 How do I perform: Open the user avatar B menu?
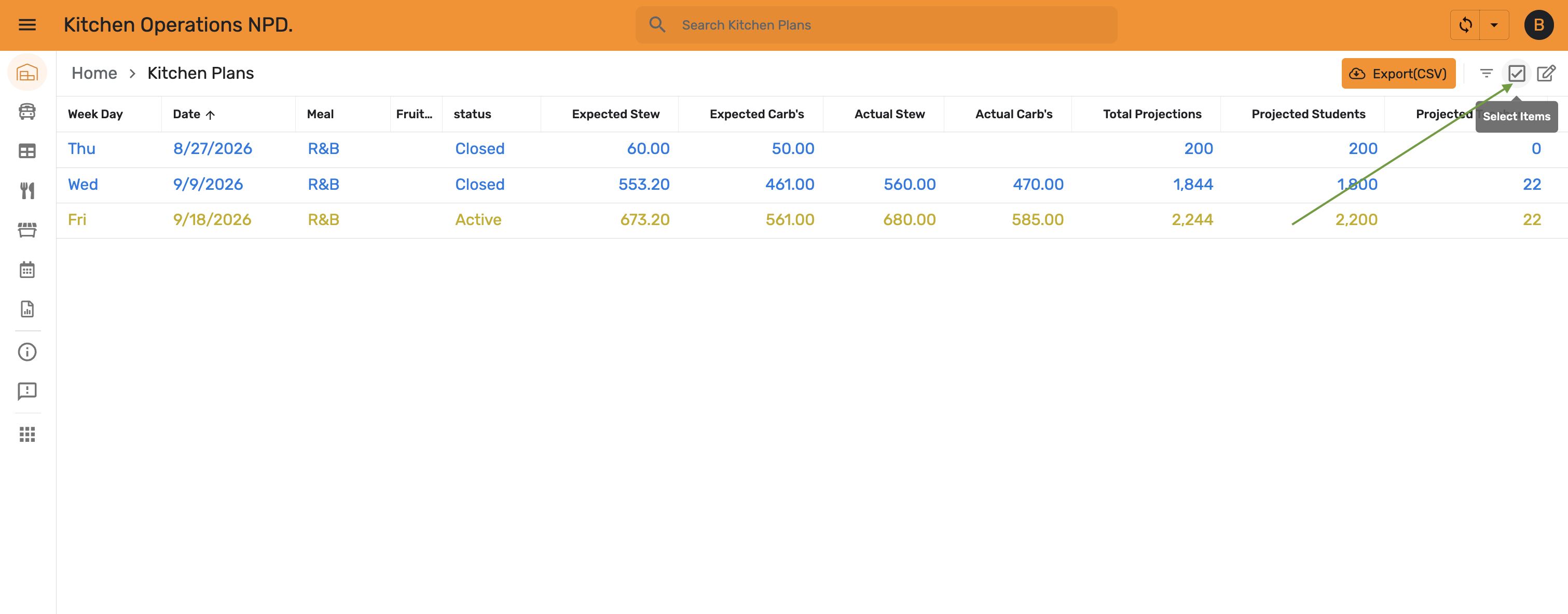[x=1538, y=25]
